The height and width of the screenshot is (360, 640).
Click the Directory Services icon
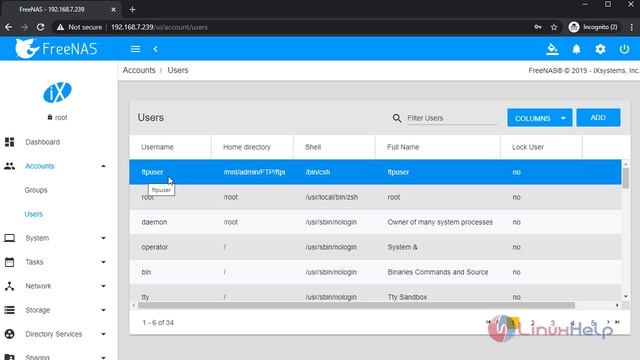(x=9, y=334)
